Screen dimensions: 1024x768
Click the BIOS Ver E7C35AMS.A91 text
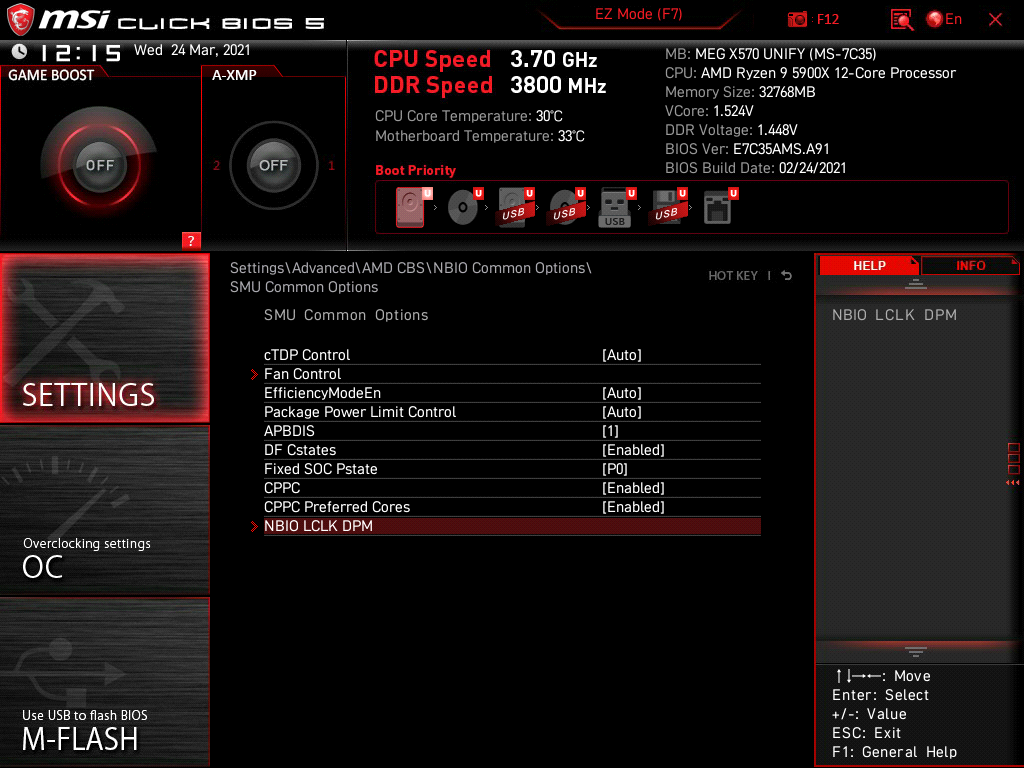pyautogui.click(x=747, y=149)
